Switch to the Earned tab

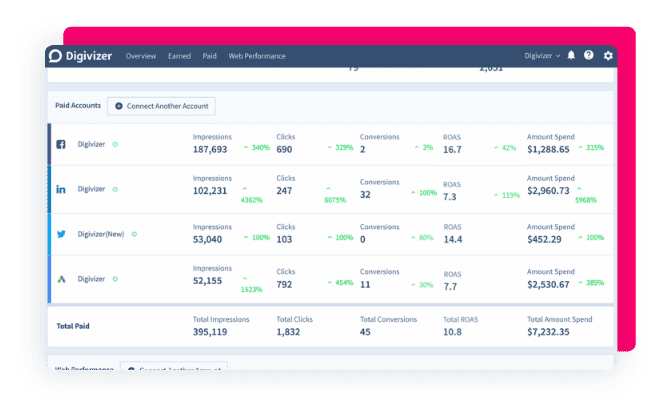(x=179, y=56)
